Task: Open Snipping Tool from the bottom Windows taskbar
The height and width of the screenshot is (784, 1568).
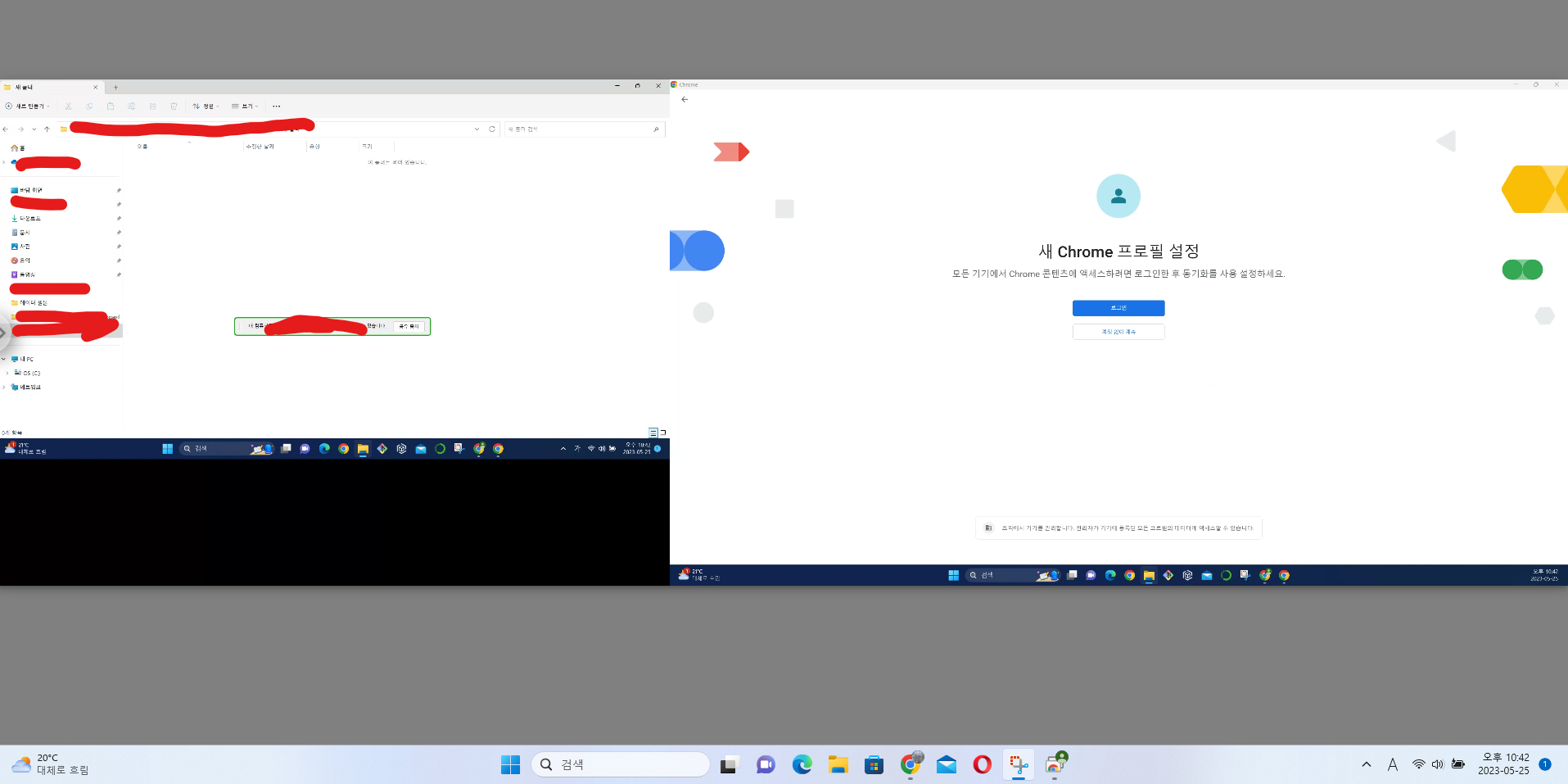Action: [1019, 764]
